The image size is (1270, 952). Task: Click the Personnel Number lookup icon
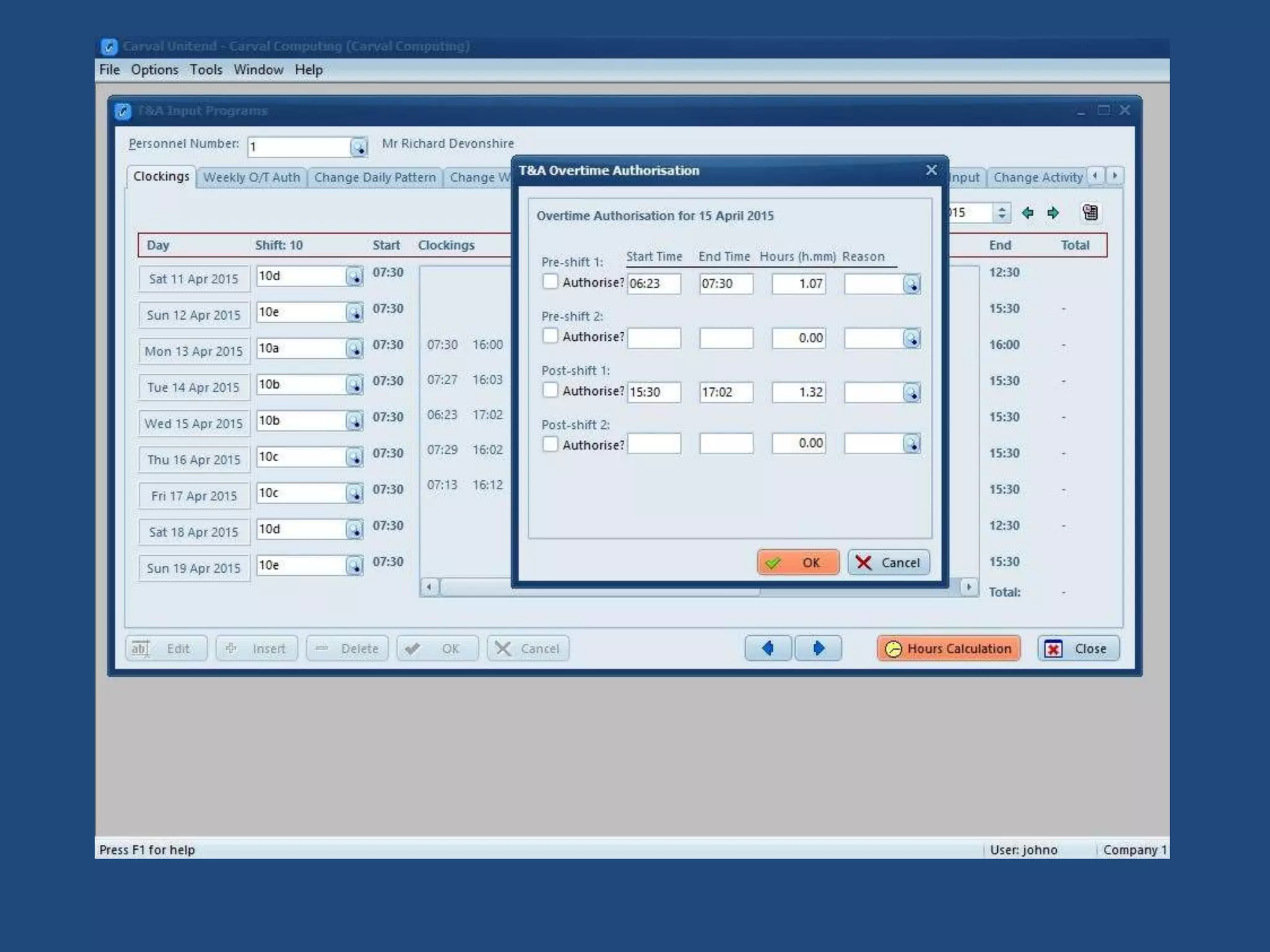(358, 147)
